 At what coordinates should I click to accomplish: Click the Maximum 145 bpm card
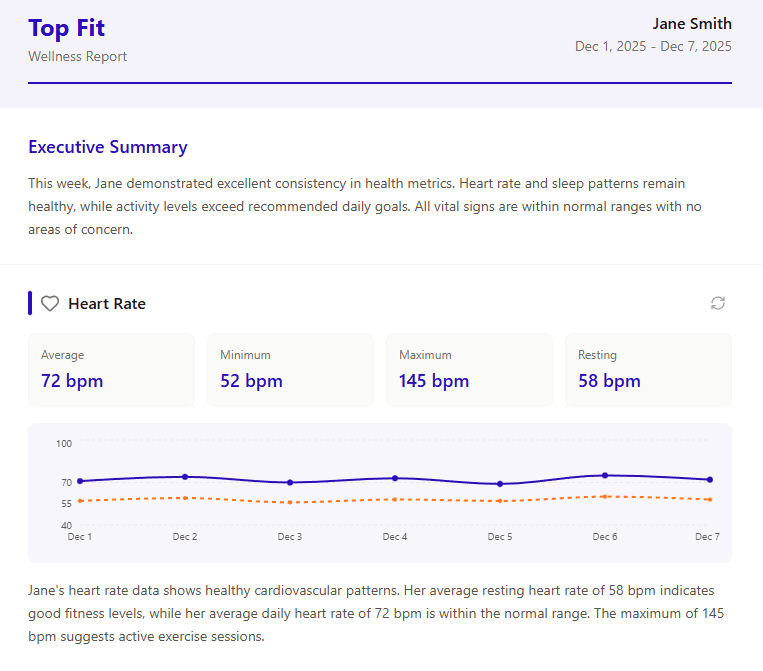[469, 370]
